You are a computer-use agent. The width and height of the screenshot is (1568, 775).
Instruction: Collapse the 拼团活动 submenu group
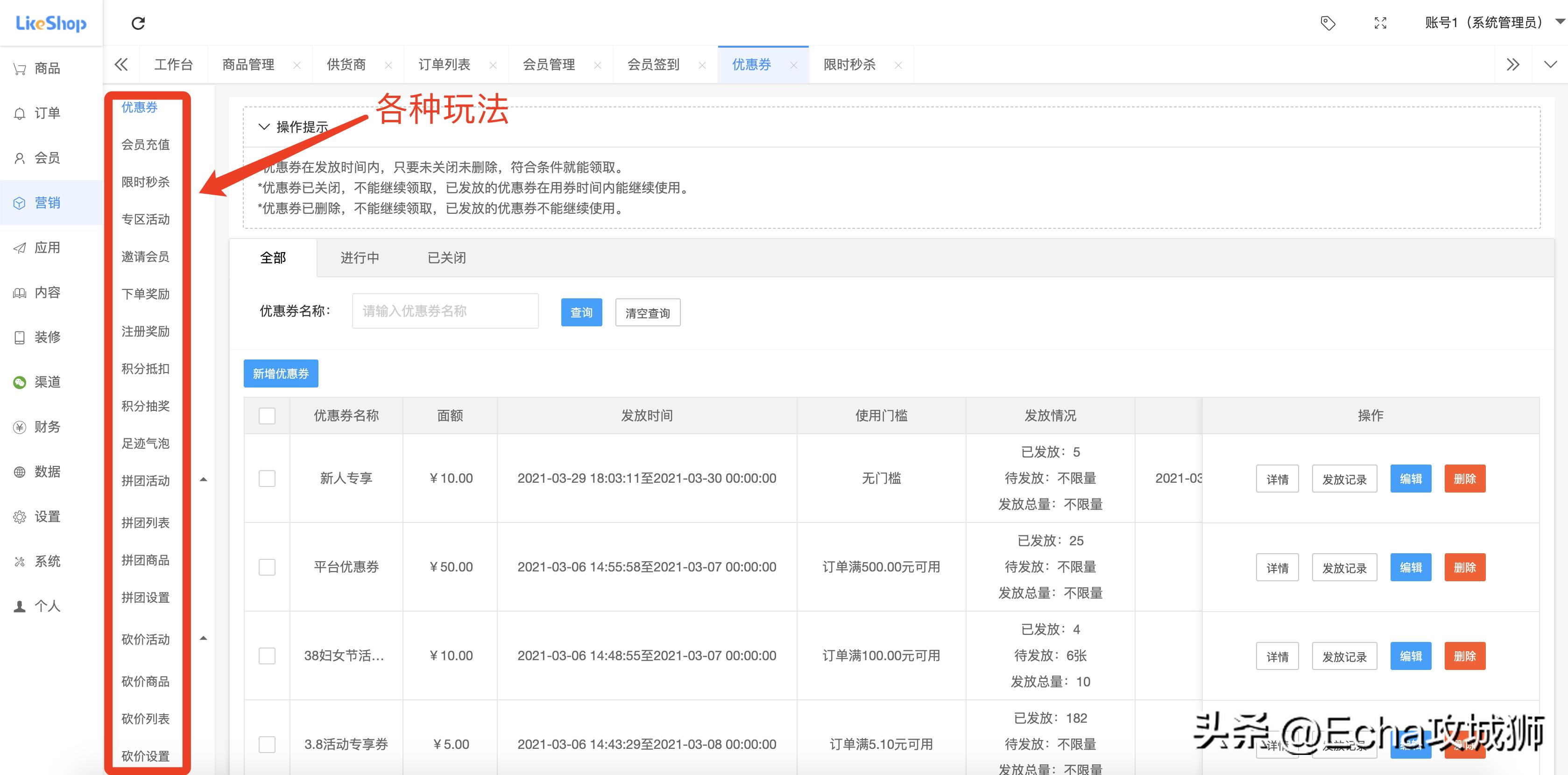204,479
